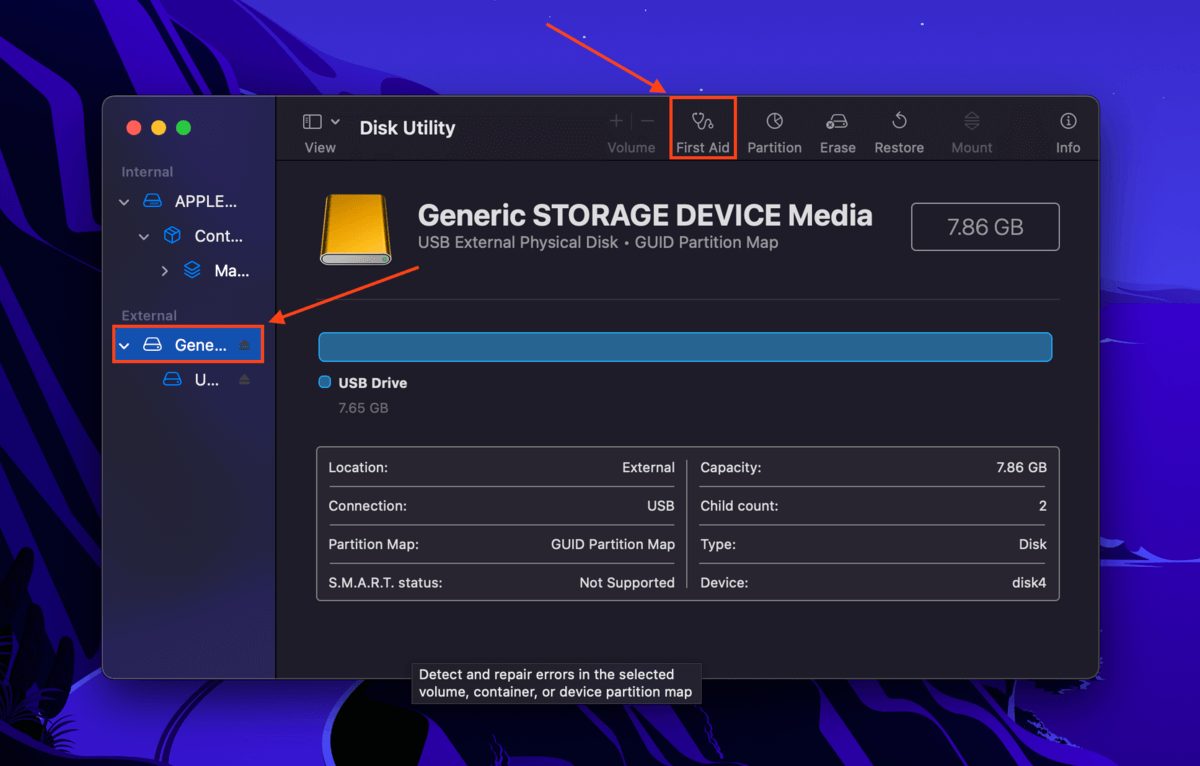Click the Generic STORAGE DEVICE Media title
The width and height of the screenshot is (1200, 766).
click(645, 215)
